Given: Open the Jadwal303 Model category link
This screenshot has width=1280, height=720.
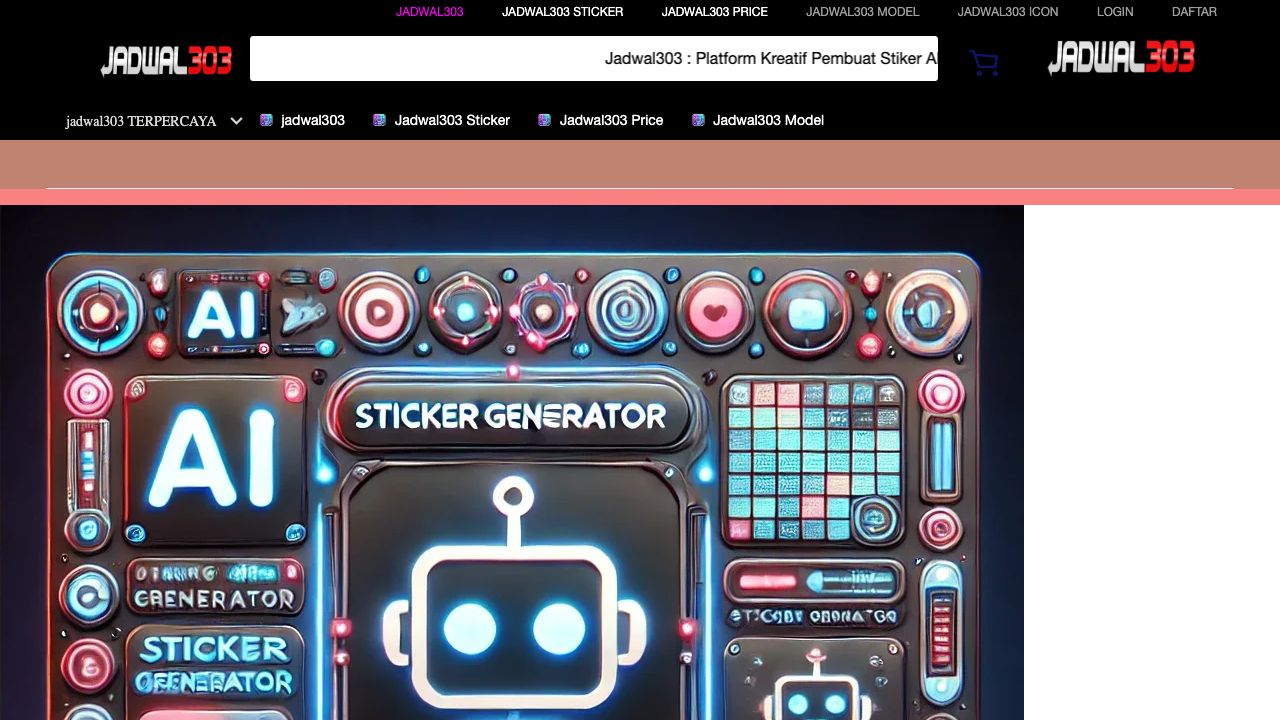Looking at the screenshot, I should tap(768, 120).
